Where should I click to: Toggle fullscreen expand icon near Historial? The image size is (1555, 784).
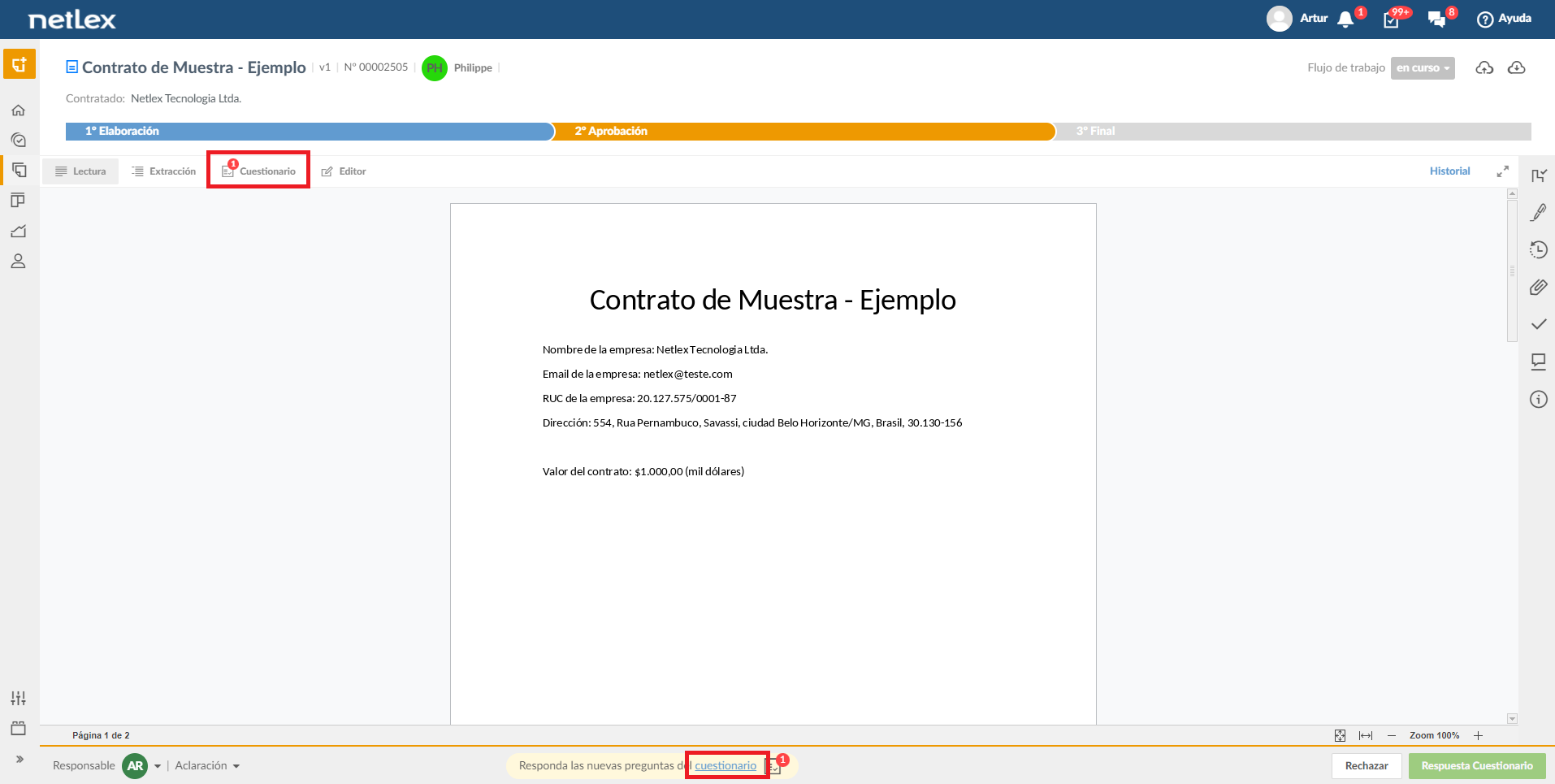(1502, 171)
